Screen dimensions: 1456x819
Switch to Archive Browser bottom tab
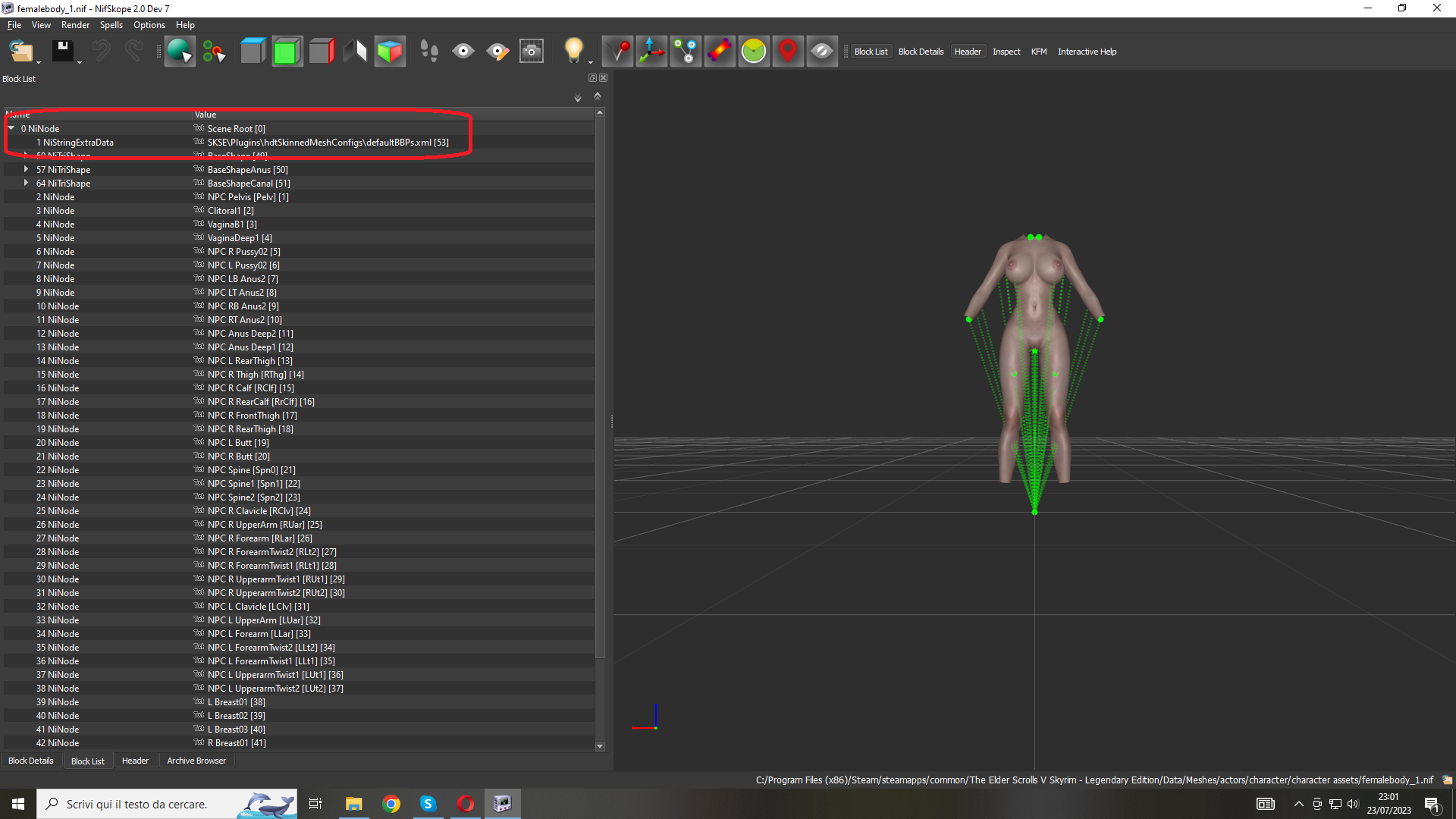[x=196, y=761]
